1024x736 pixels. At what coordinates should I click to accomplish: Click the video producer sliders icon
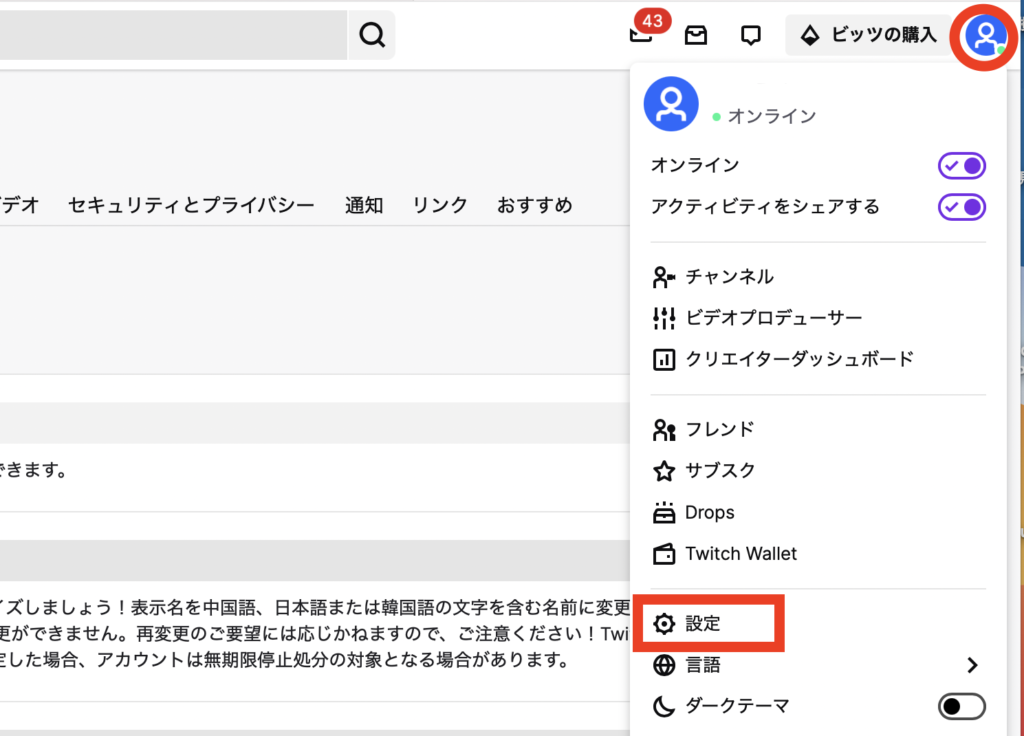click(664, 318)
